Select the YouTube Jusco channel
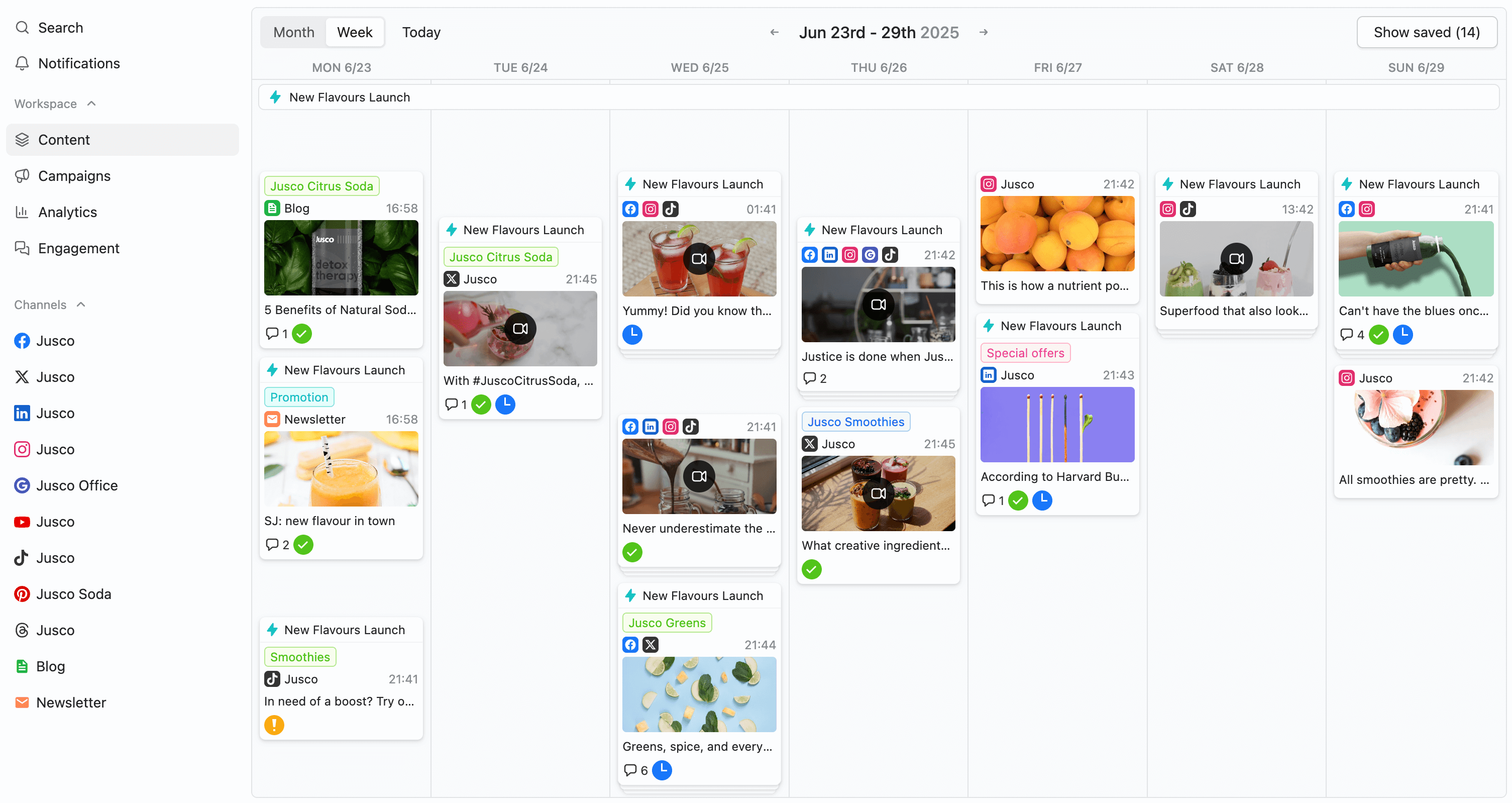The width and height of the screenshot is (1512, 803). (x=56, y=521)
